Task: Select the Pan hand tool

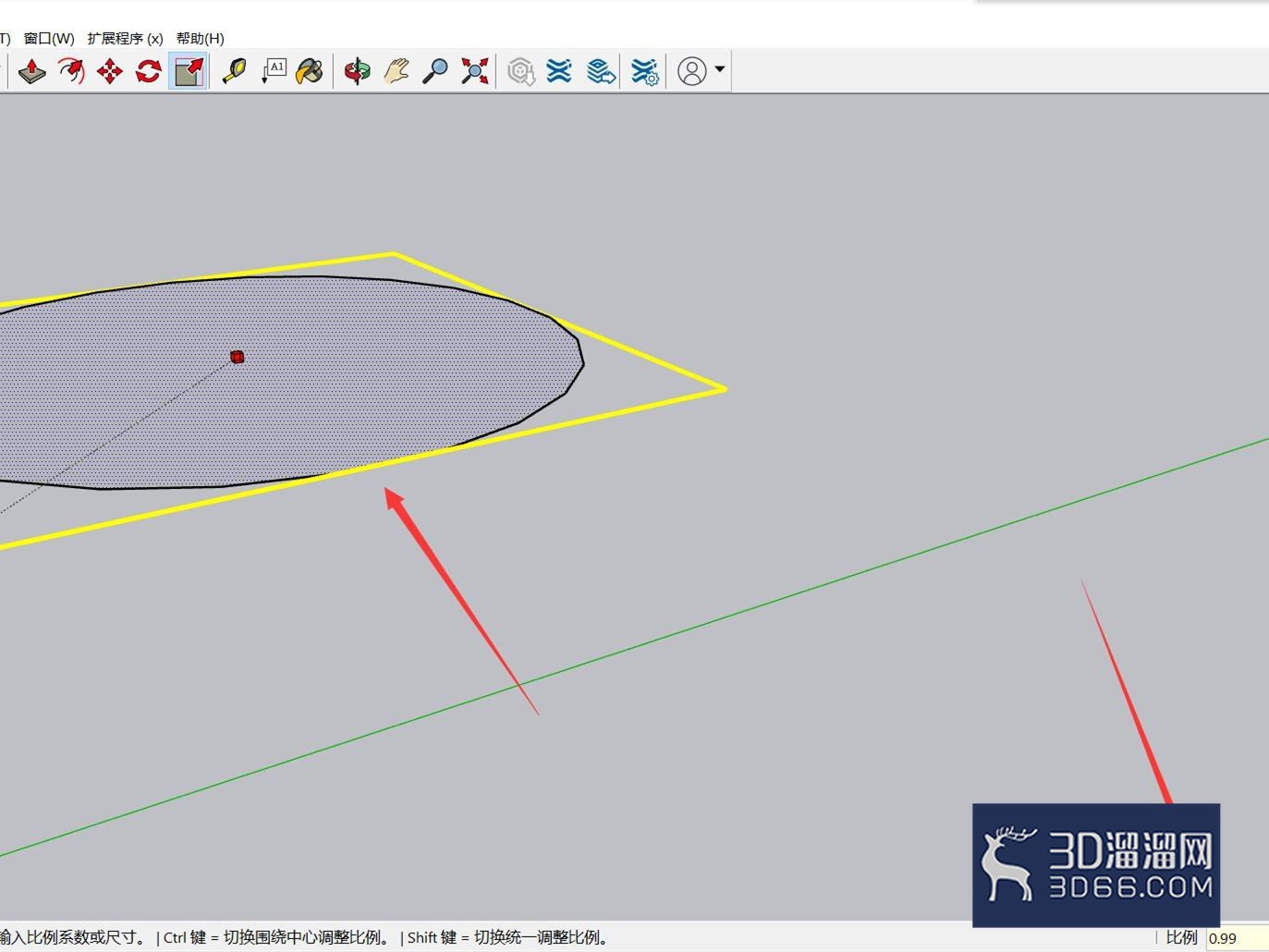Action: pos(397,71)
